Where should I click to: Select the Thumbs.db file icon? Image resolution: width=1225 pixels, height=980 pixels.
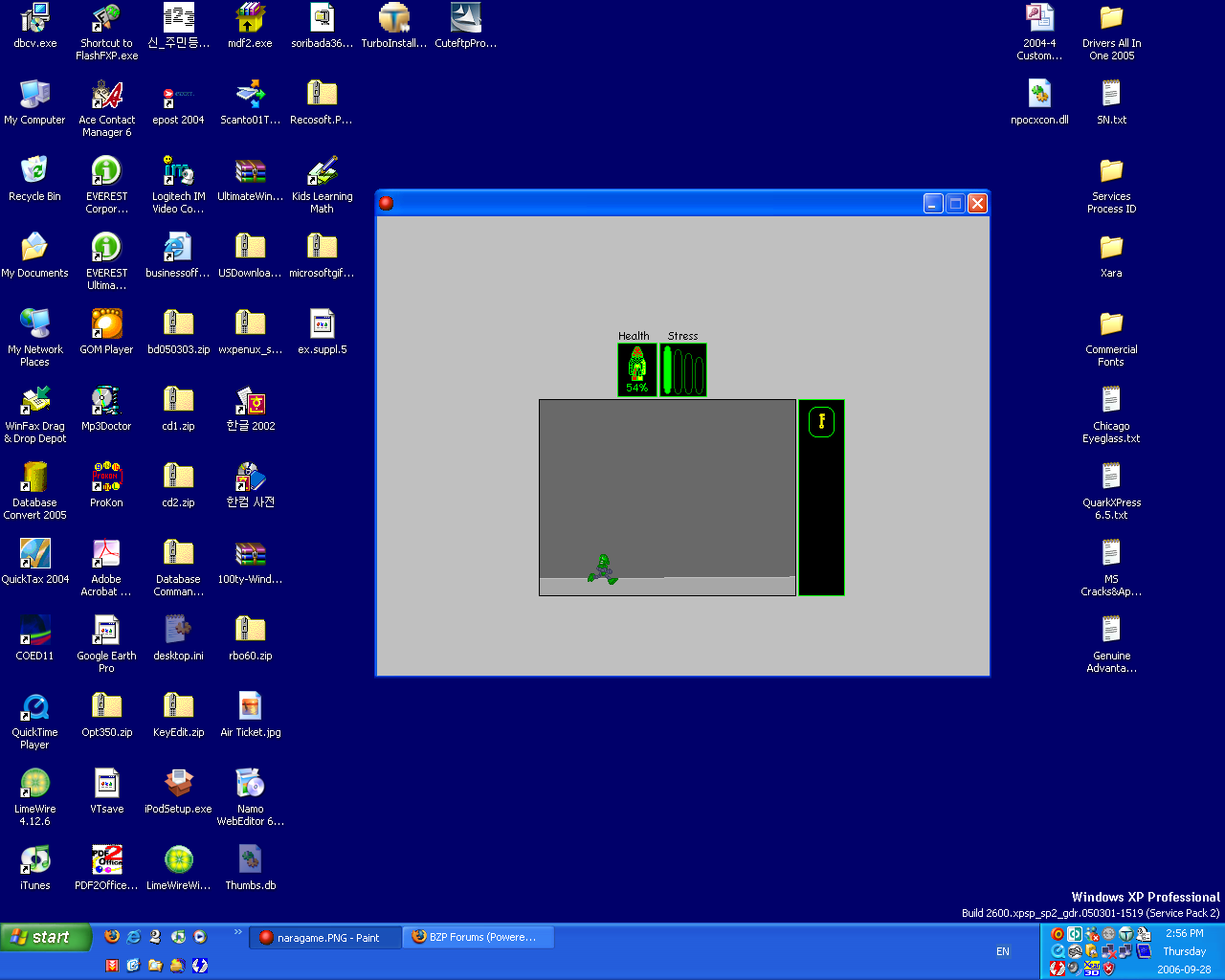click(x=250, y=868)
